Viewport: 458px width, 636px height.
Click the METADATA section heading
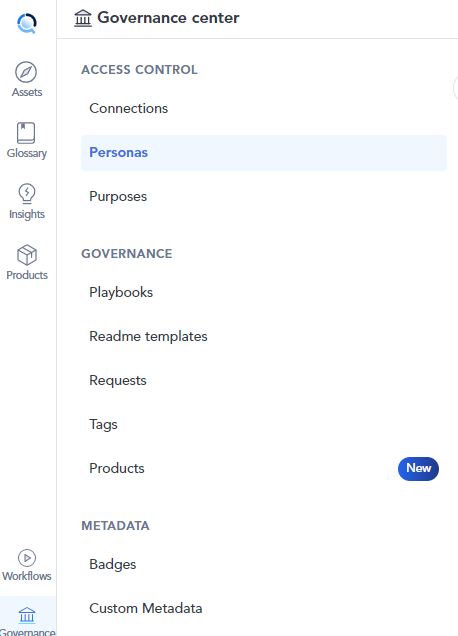pos(115,526)
